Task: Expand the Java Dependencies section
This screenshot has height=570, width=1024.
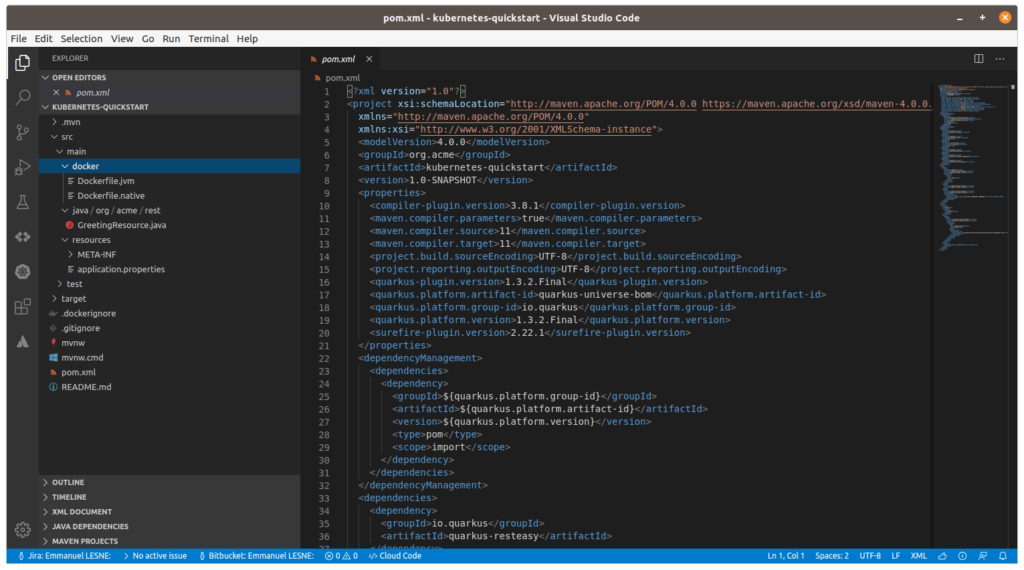Action: 170,527
